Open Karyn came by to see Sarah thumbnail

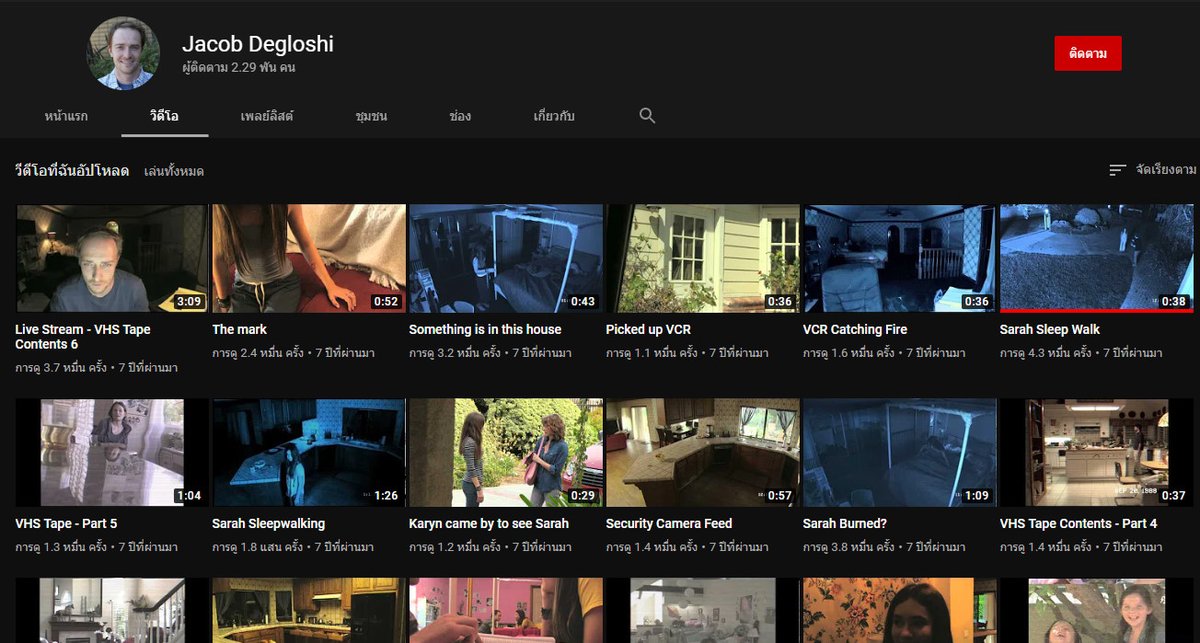[x=506, y=453]
